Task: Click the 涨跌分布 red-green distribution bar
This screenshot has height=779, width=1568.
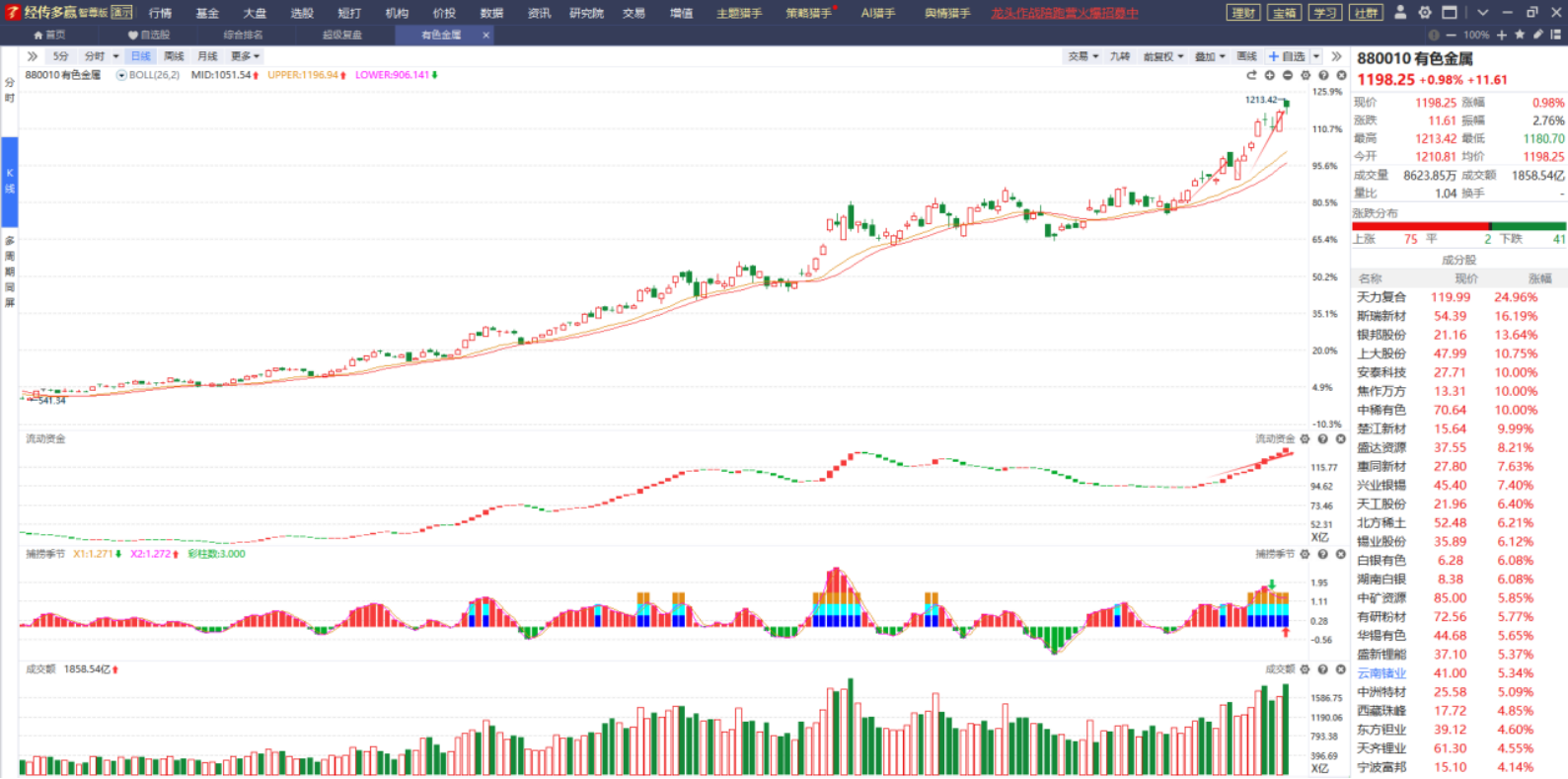Action: (x=1458, y=226)
